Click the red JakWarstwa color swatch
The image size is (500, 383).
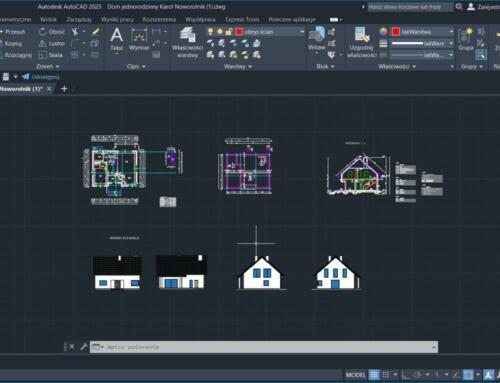pyautogui.click(x=396, y=32)
